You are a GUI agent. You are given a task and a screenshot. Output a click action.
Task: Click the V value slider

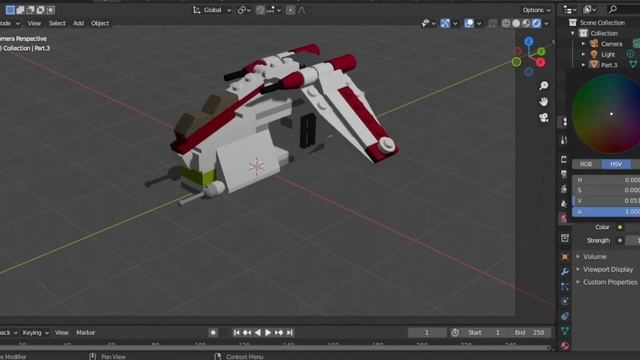607,201
